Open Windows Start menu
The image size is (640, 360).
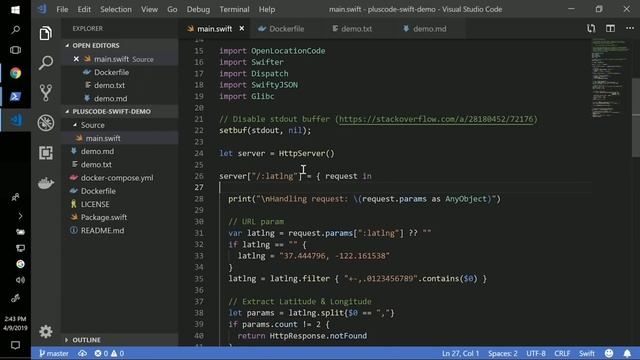[x=16, y=9]
